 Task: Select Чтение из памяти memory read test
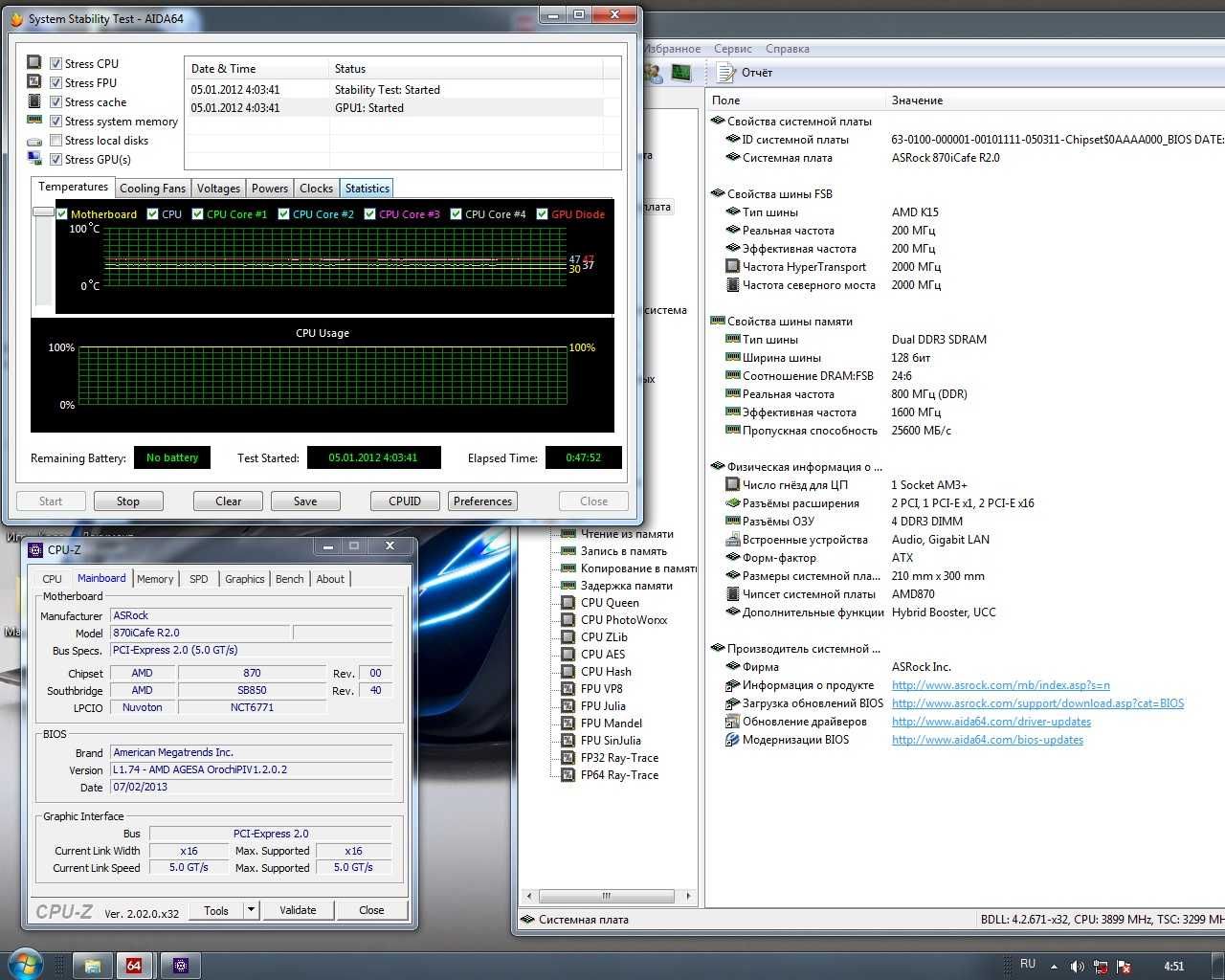pos(627,534)
